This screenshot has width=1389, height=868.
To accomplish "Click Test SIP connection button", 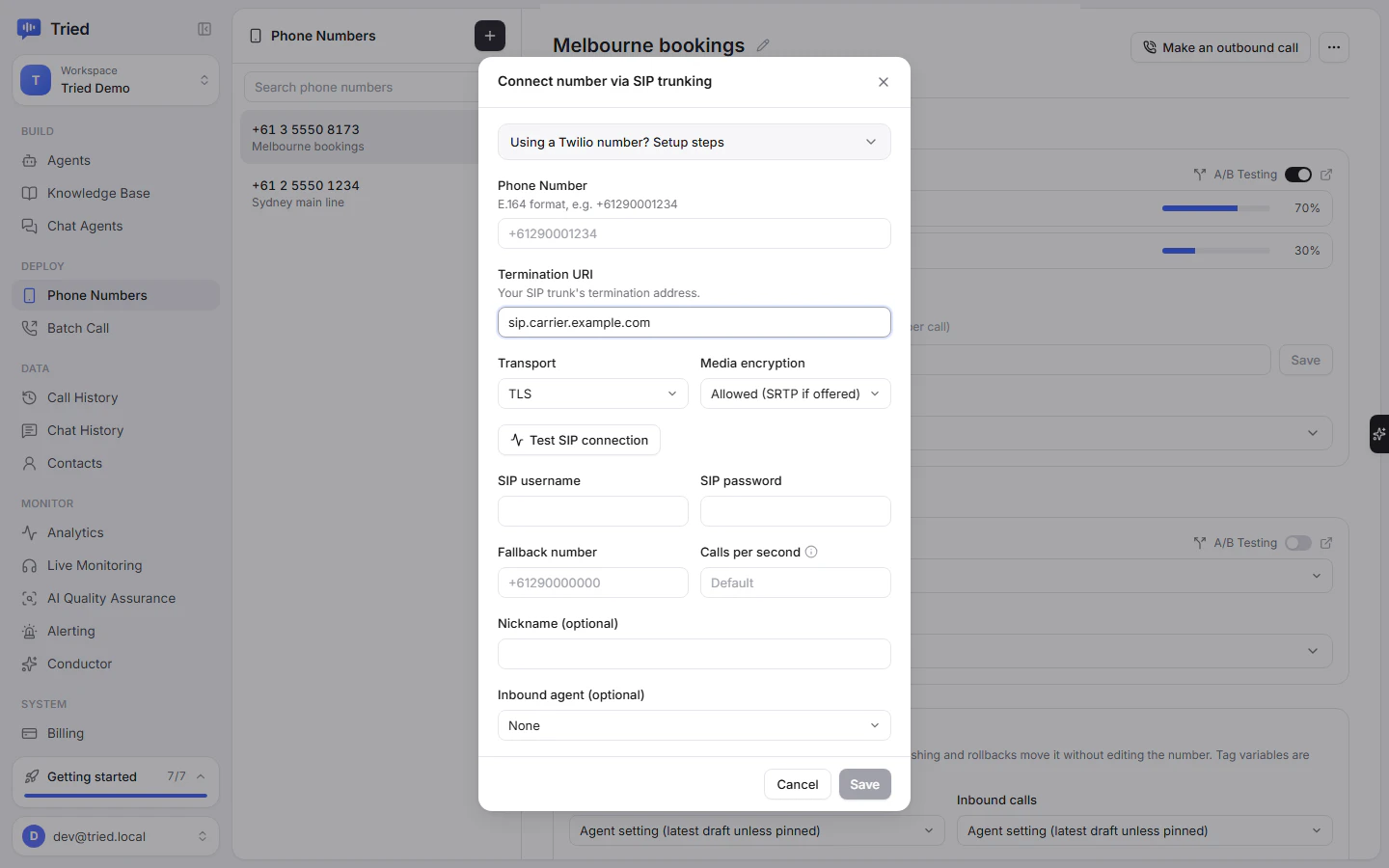I will point(579,440).
